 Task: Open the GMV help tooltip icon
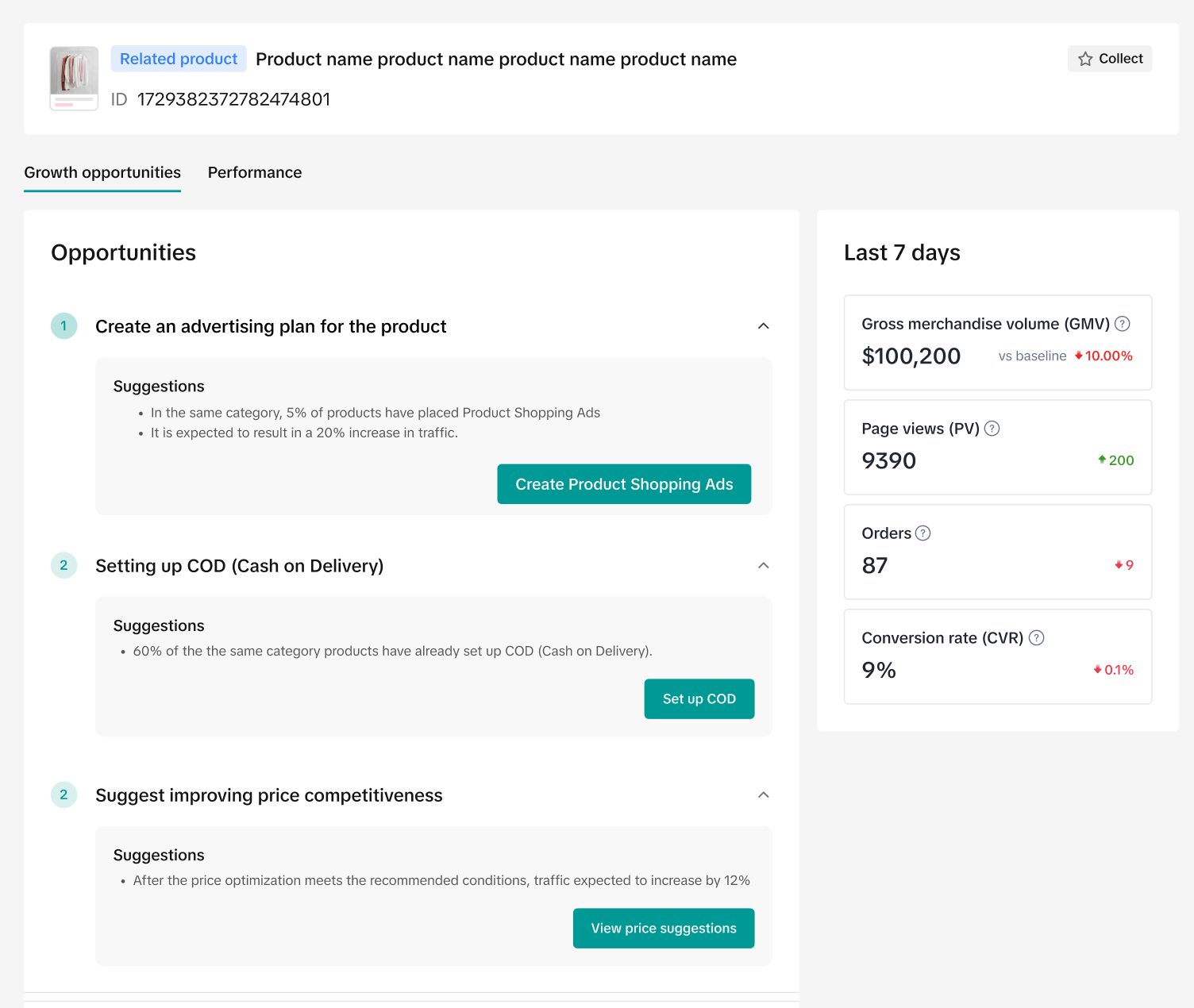point(1122,324)
